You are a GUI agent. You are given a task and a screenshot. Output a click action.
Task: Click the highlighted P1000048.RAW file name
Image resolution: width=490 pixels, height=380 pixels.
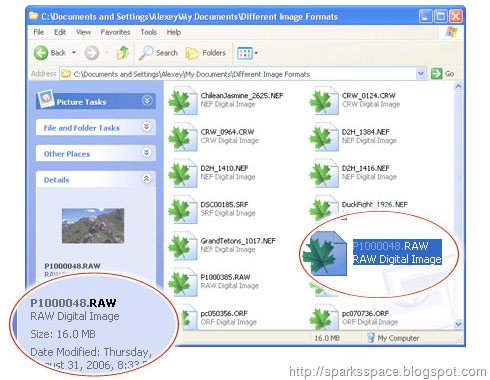(391, 246)
